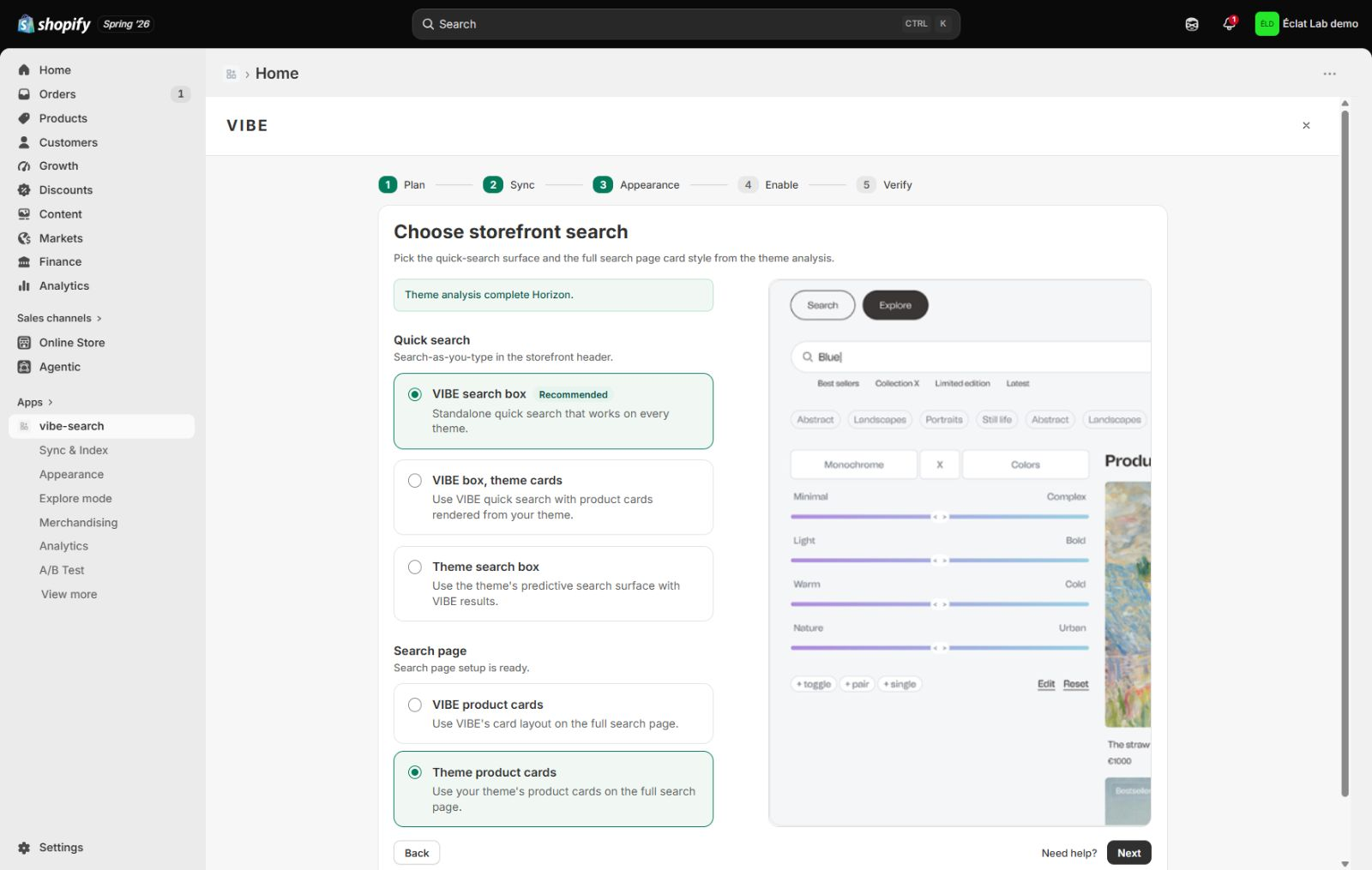Click the Back button
The image size is (1372, 870).
pyautogui.click(x=417, y=853)
